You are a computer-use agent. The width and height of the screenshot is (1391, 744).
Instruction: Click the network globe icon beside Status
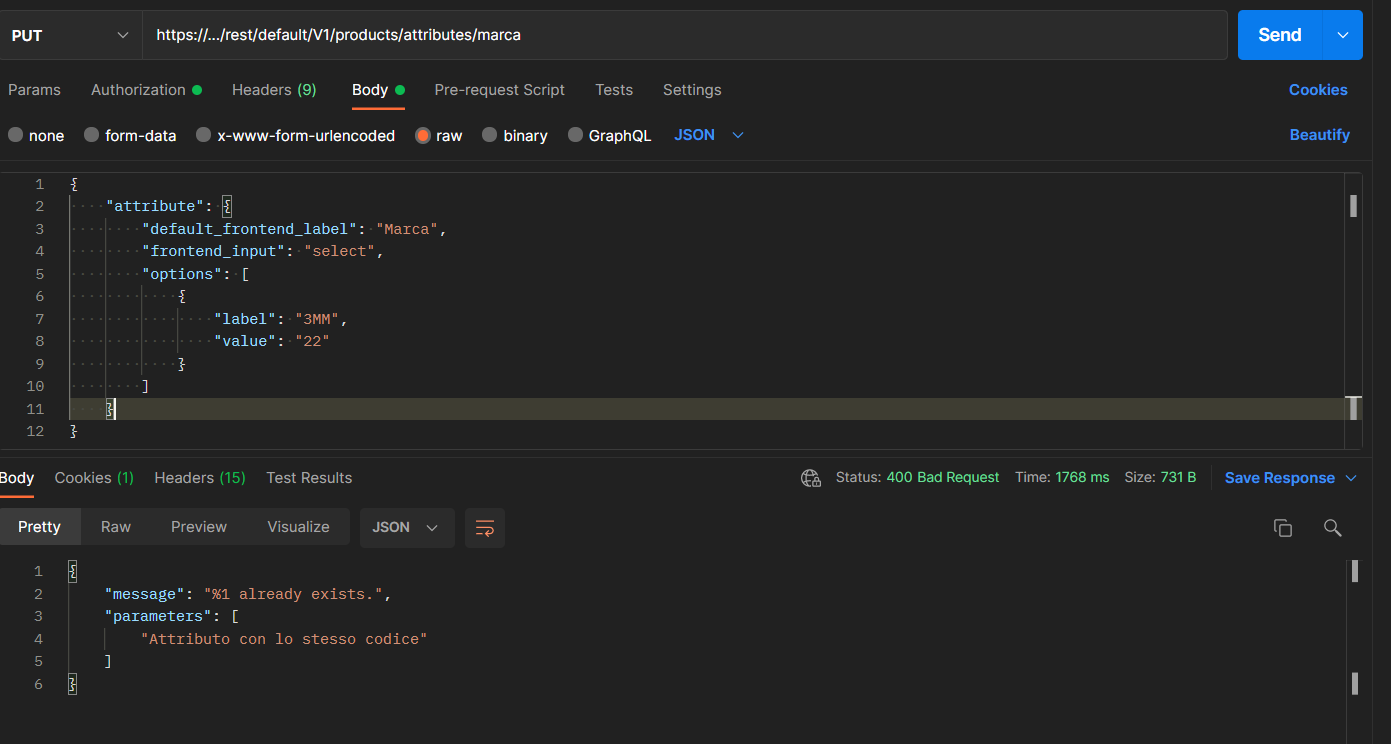(810, 478)
